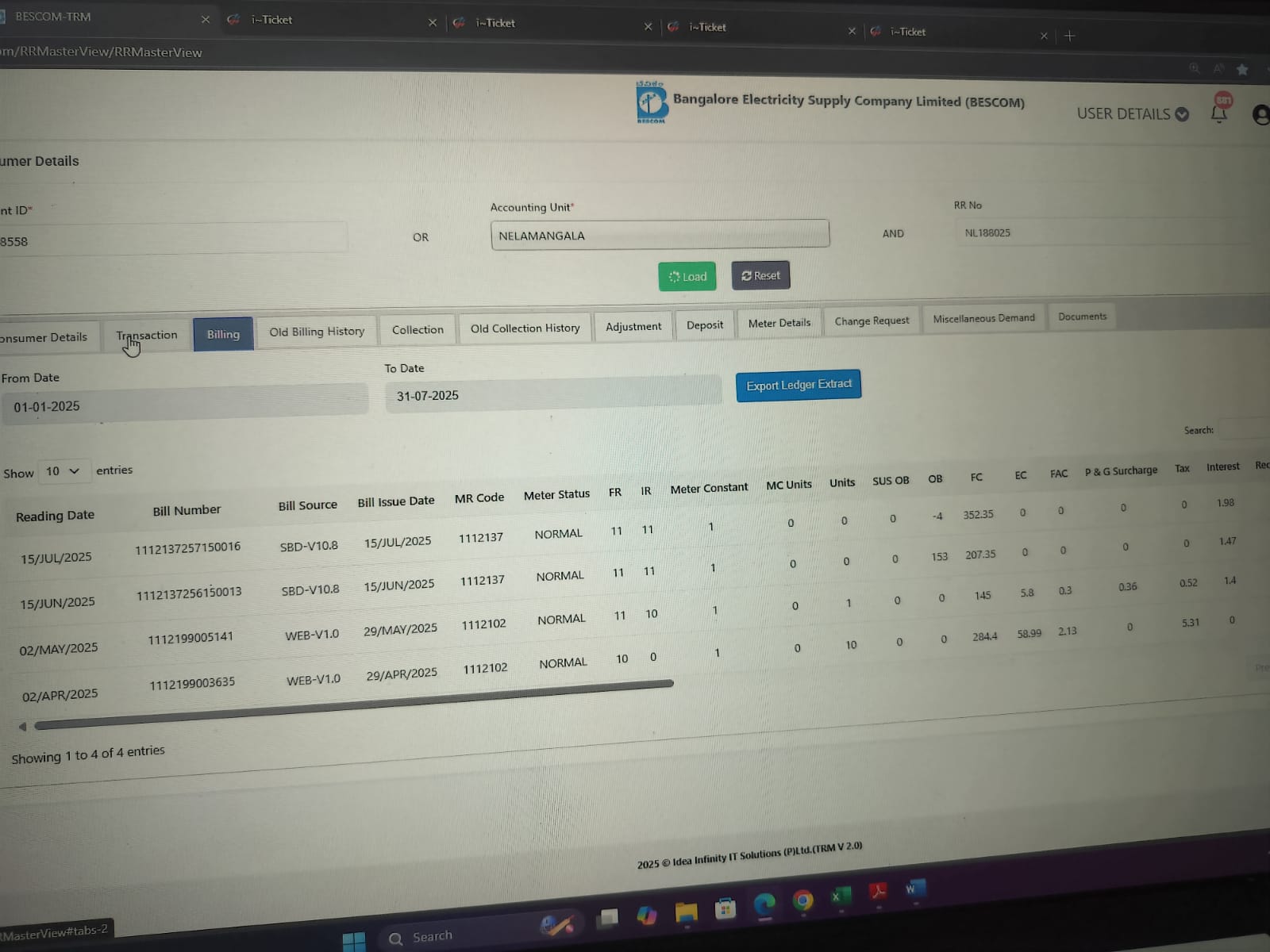Open the Old Collection History tab
Viewport: 1270px width, 952px height.
525,328
